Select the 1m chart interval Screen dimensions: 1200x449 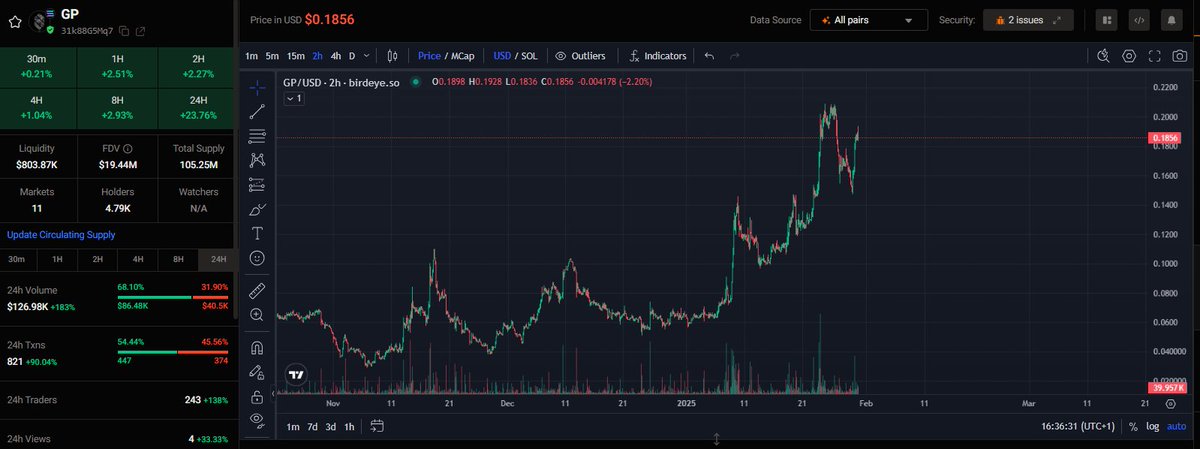(x=251, y=56)
